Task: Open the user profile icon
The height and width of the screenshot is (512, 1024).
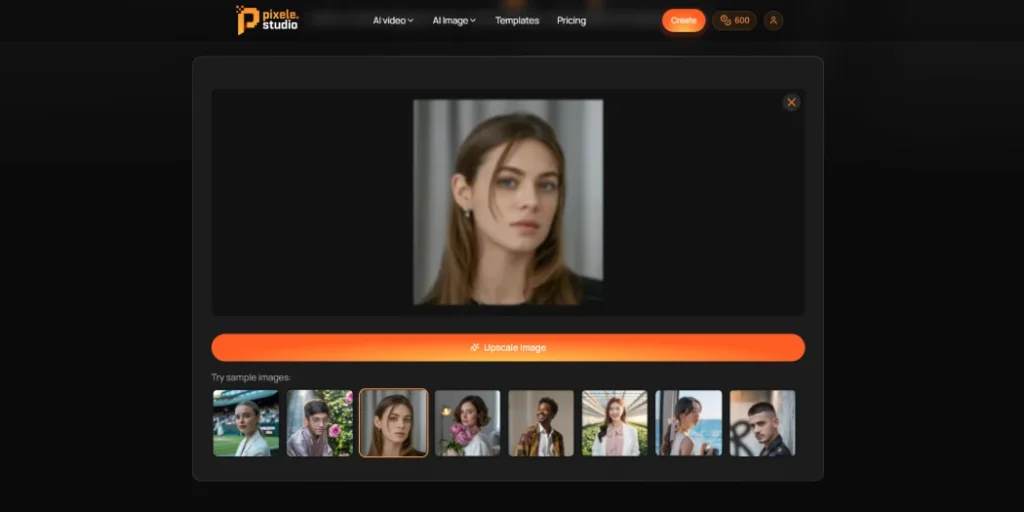Action: pos(773,20)
